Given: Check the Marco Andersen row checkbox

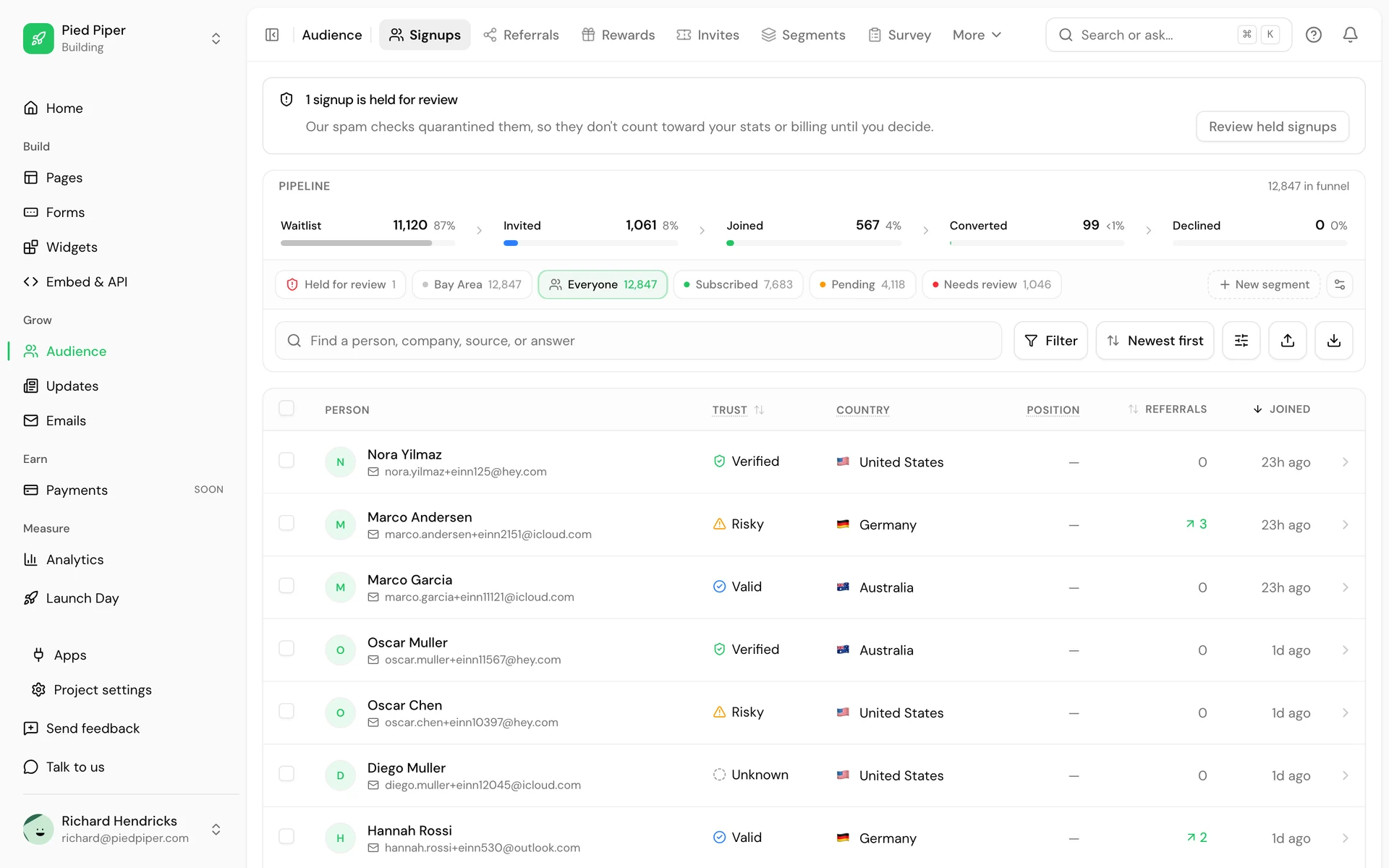Looking at the screenshot, I should pyautogui.click(x=286, y=523).
